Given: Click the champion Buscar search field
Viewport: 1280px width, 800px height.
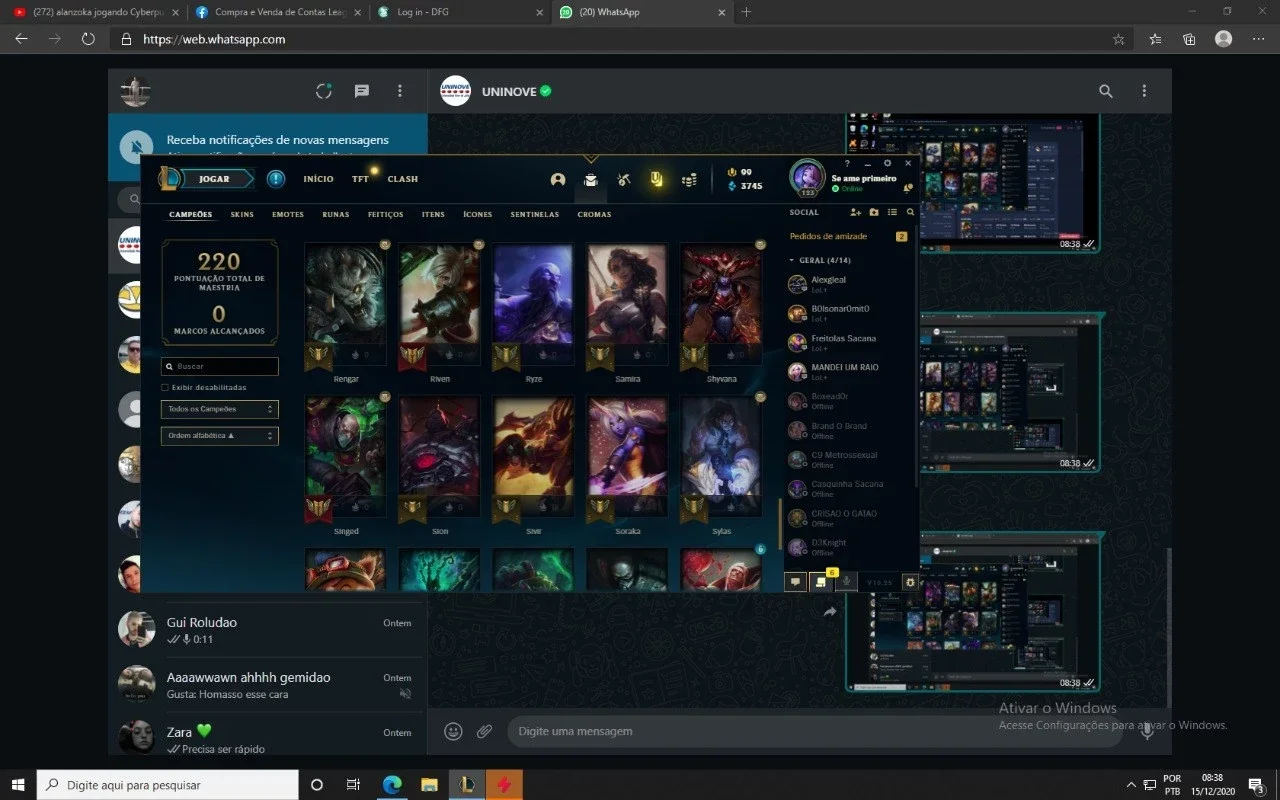Looking at the screenshot, I should click(x=220, y=366).
